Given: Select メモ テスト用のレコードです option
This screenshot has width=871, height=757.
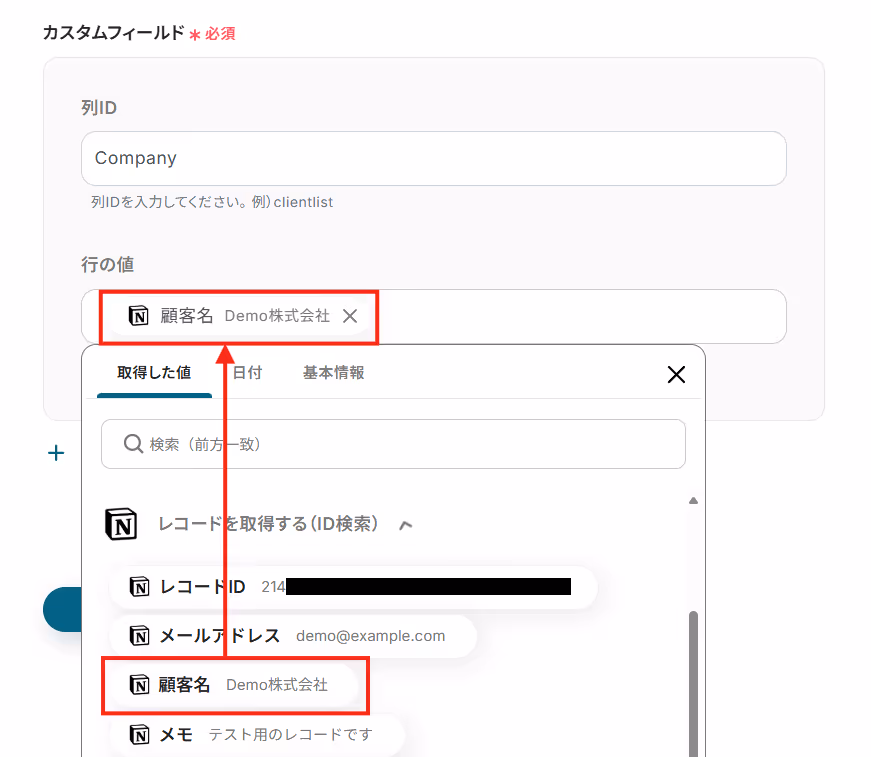Looking at the screenshot, I should coord(257,735).
